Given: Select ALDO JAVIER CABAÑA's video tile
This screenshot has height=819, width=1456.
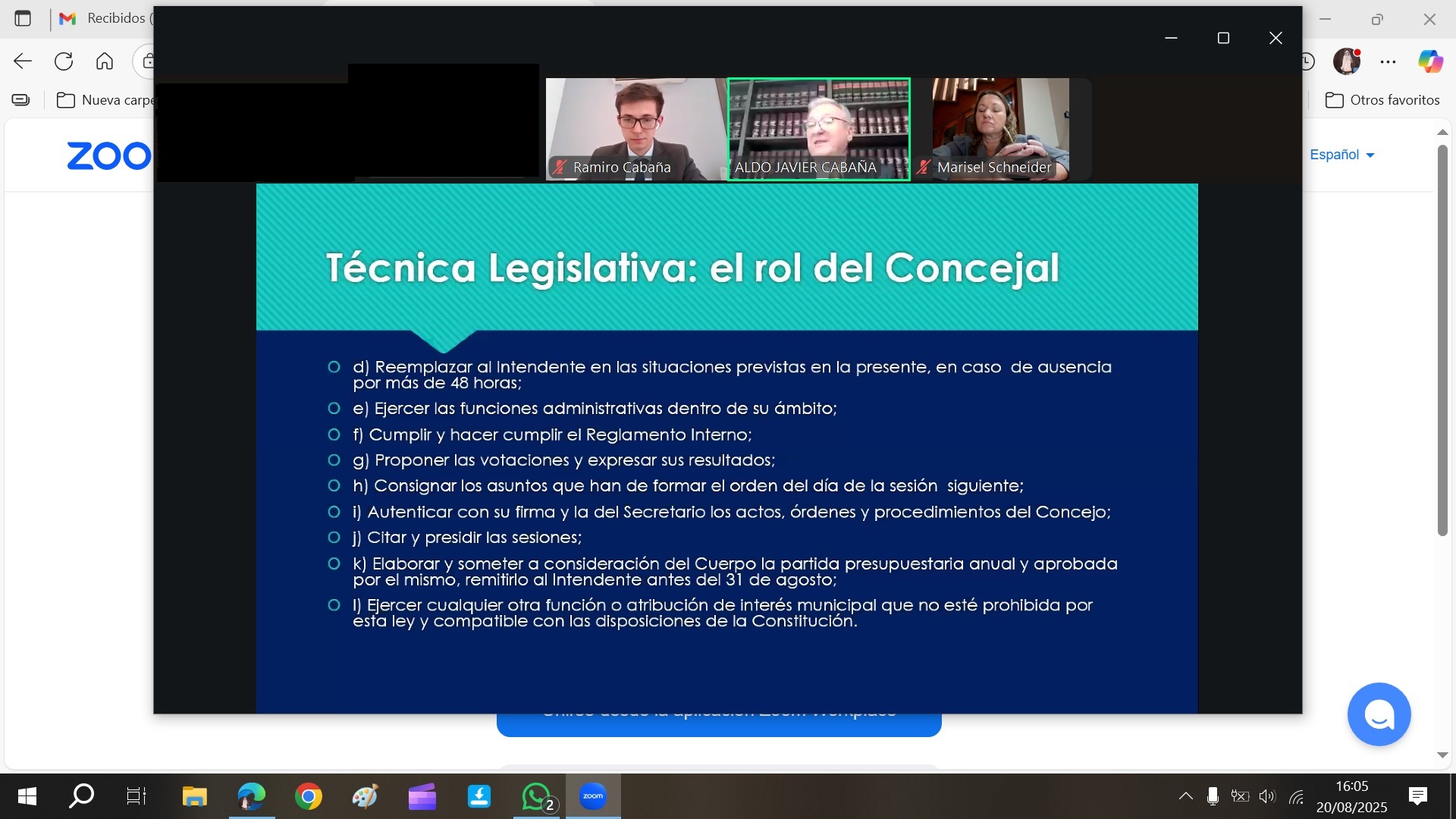Looking at the screenshot, I should pyautogui.click(x=818, y=127).
